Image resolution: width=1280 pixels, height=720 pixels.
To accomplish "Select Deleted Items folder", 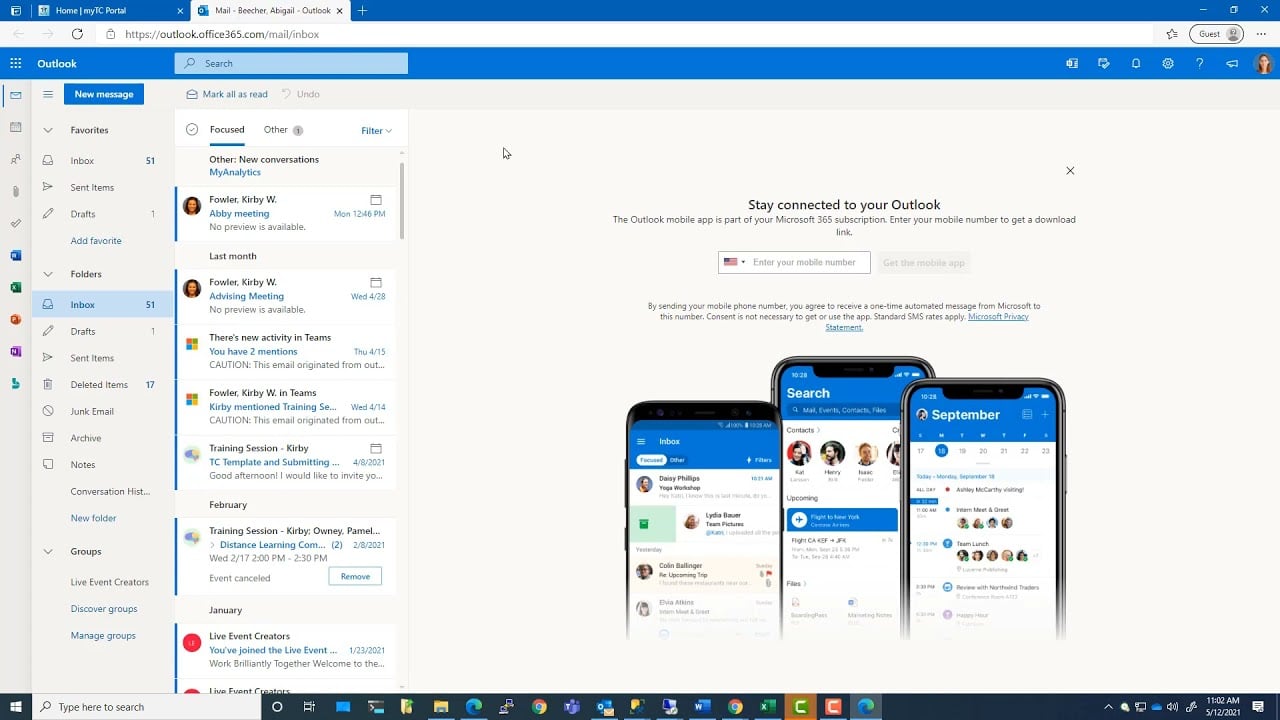I will 102,384.
